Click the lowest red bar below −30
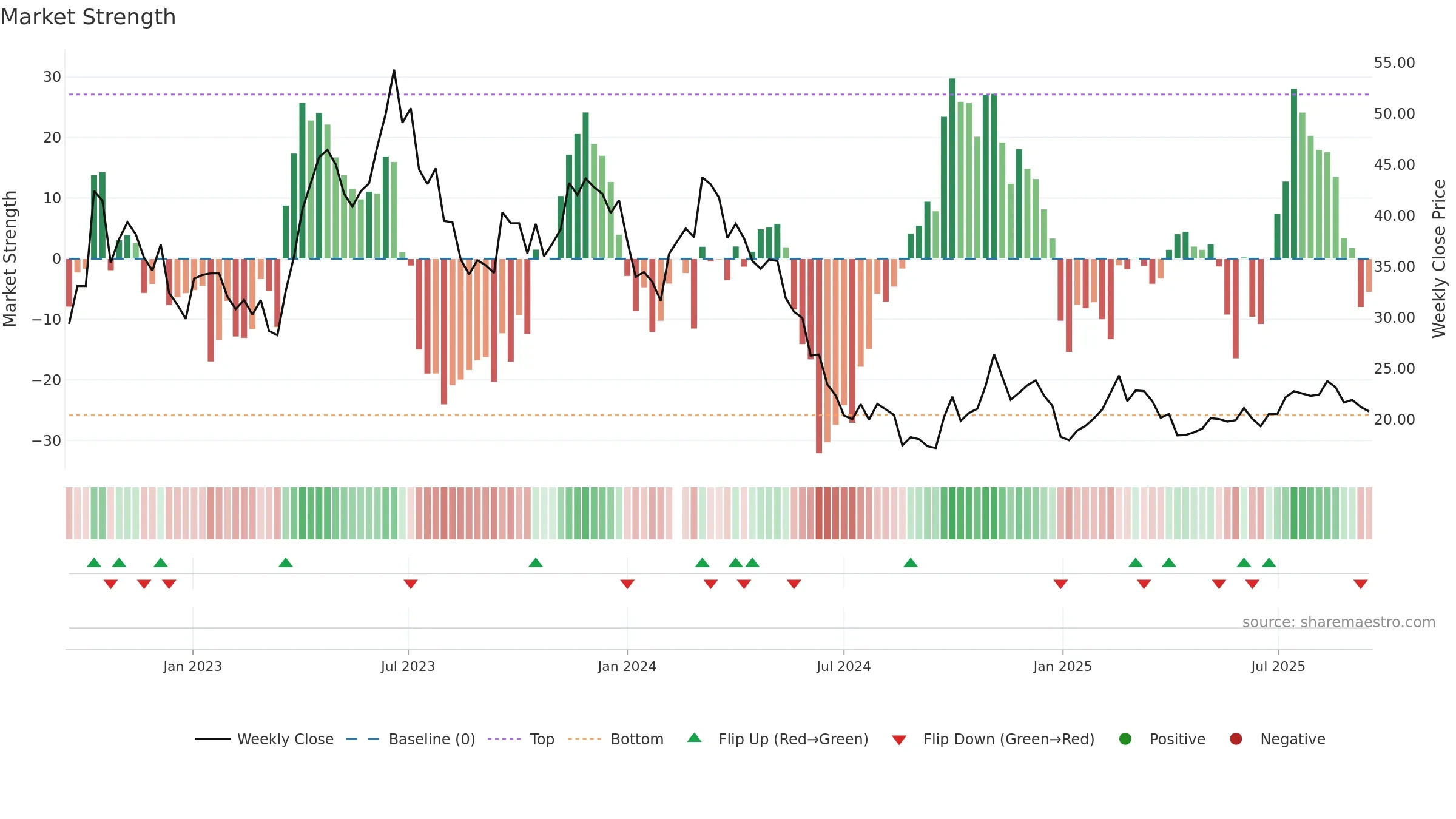The width and height of the screenshot is (1456, 819). point(819,356)
